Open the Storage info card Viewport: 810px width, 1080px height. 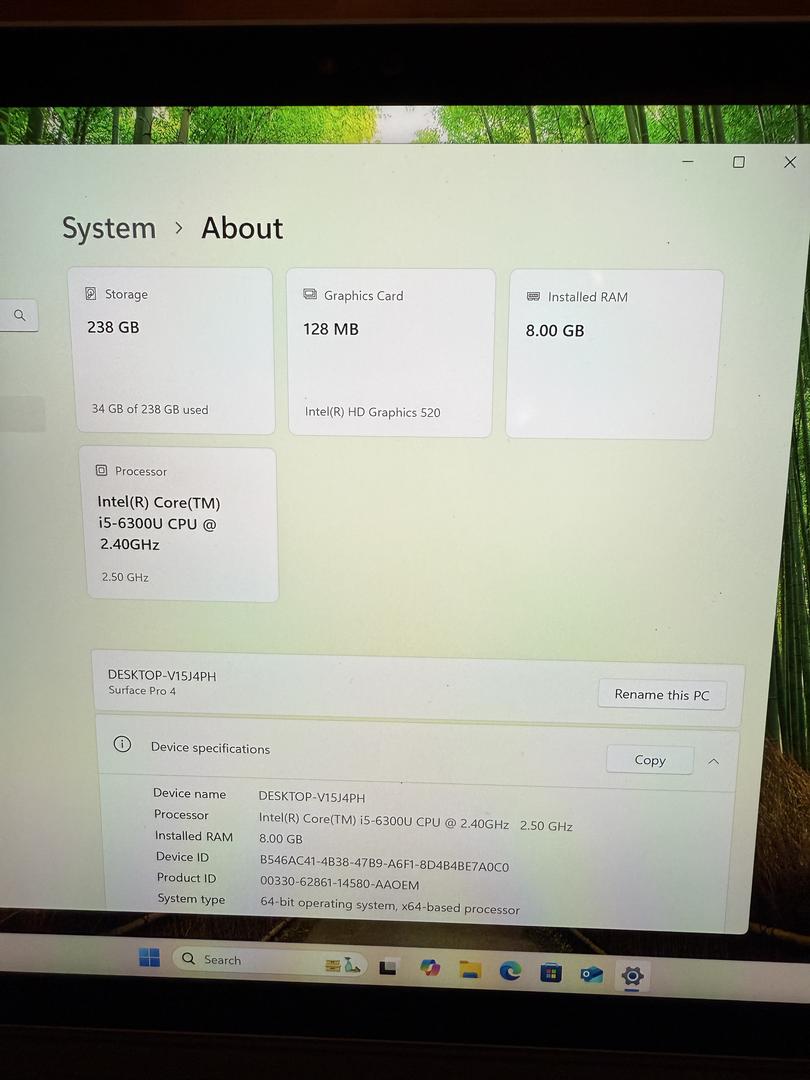(171, 350)
